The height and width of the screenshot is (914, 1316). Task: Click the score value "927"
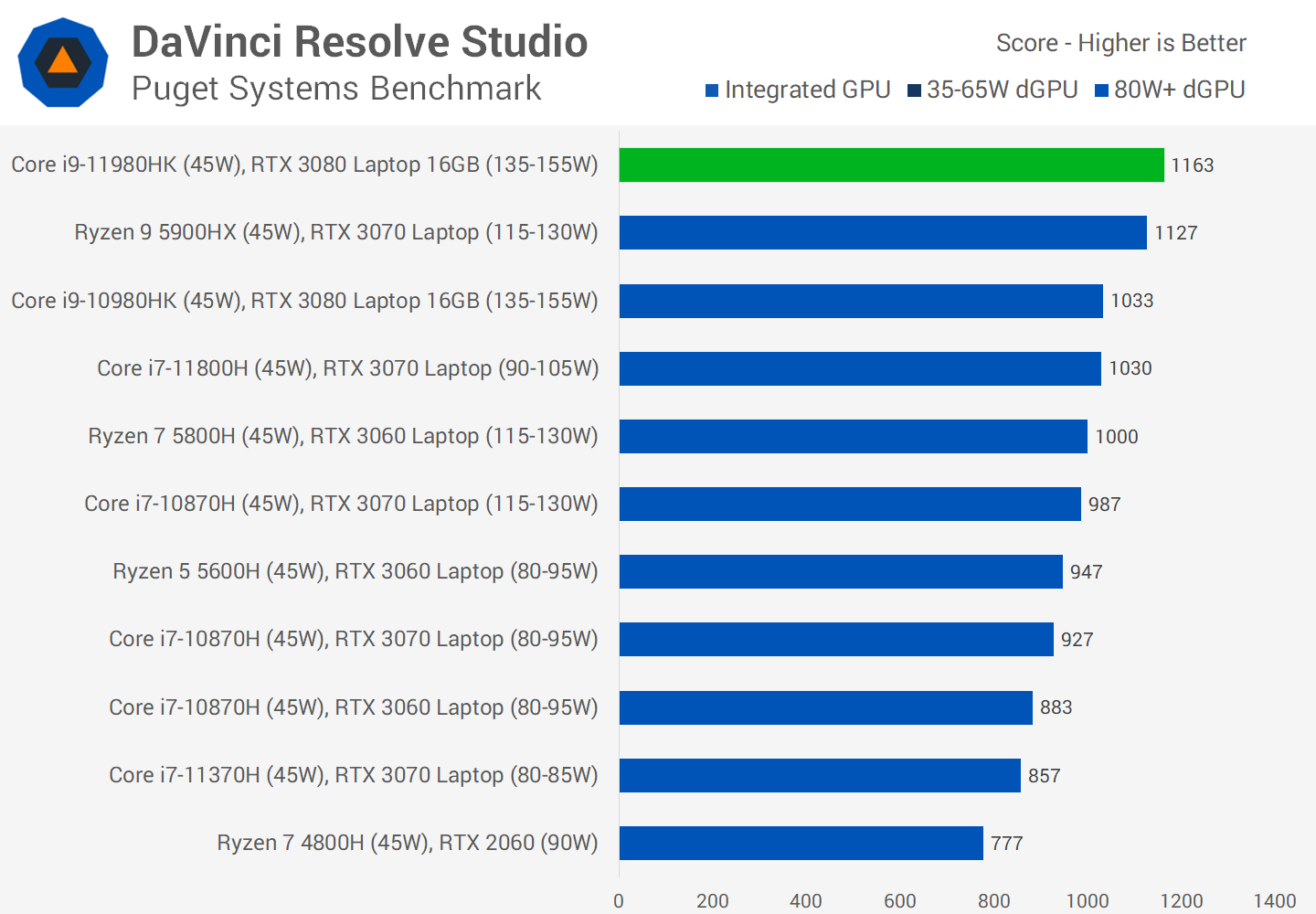[1077, 640]
